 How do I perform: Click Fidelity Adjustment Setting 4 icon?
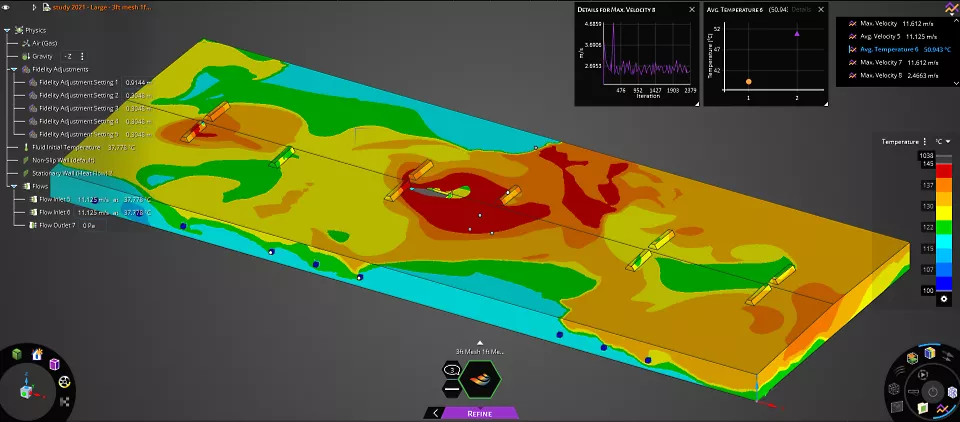click(33, 121)
